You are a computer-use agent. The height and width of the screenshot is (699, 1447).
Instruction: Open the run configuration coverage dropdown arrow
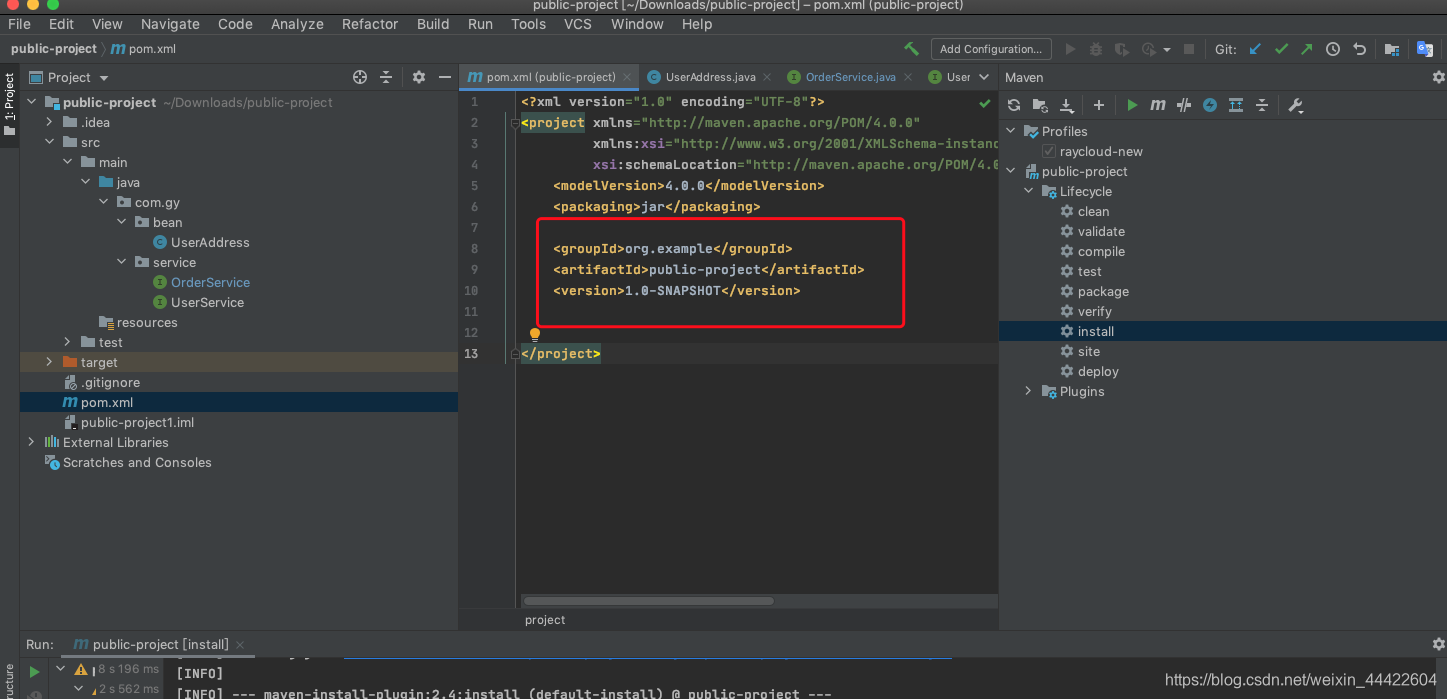[1167, 49]
